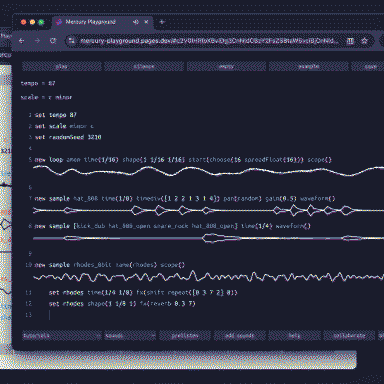Click the kick_dub sample waveform display
This screenshot has height=384, width=384.
(x=209, y=238)
